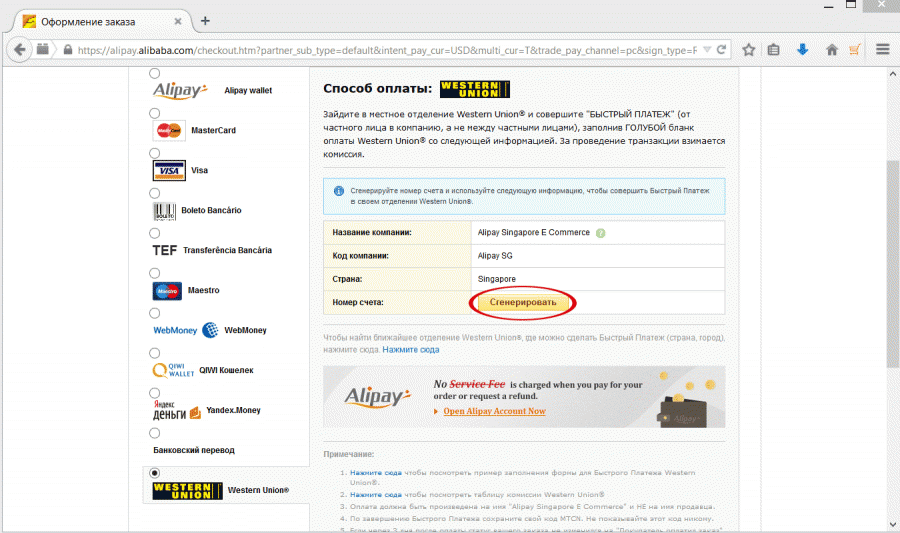Click the blue info icon in notice box

(339, 191)
